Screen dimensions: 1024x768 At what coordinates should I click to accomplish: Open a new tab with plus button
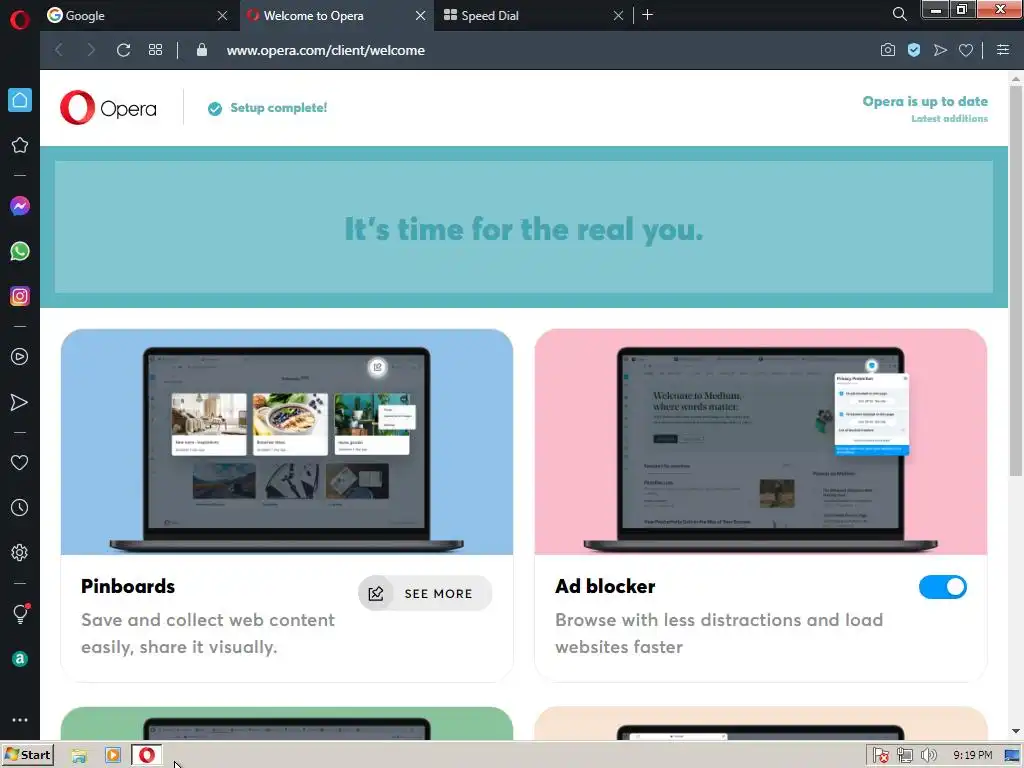pyautogui.click(x=647, y=14)
